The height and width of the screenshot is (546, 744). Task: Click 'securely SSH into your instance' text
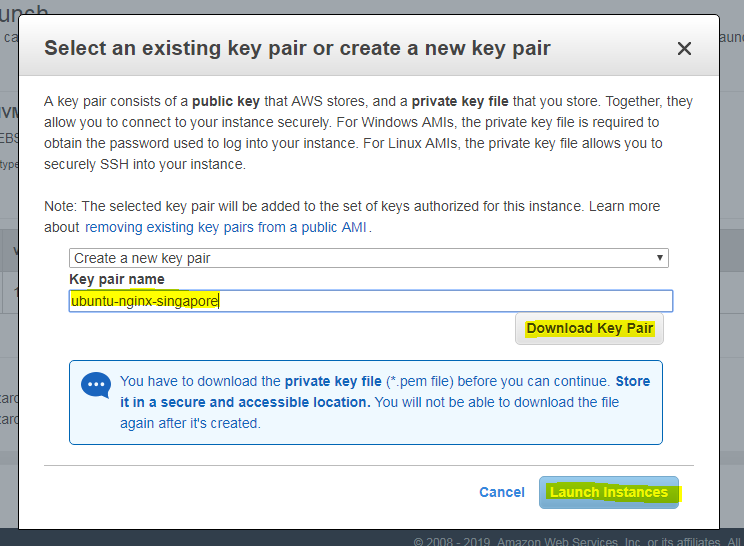click(x=145, y=165)
